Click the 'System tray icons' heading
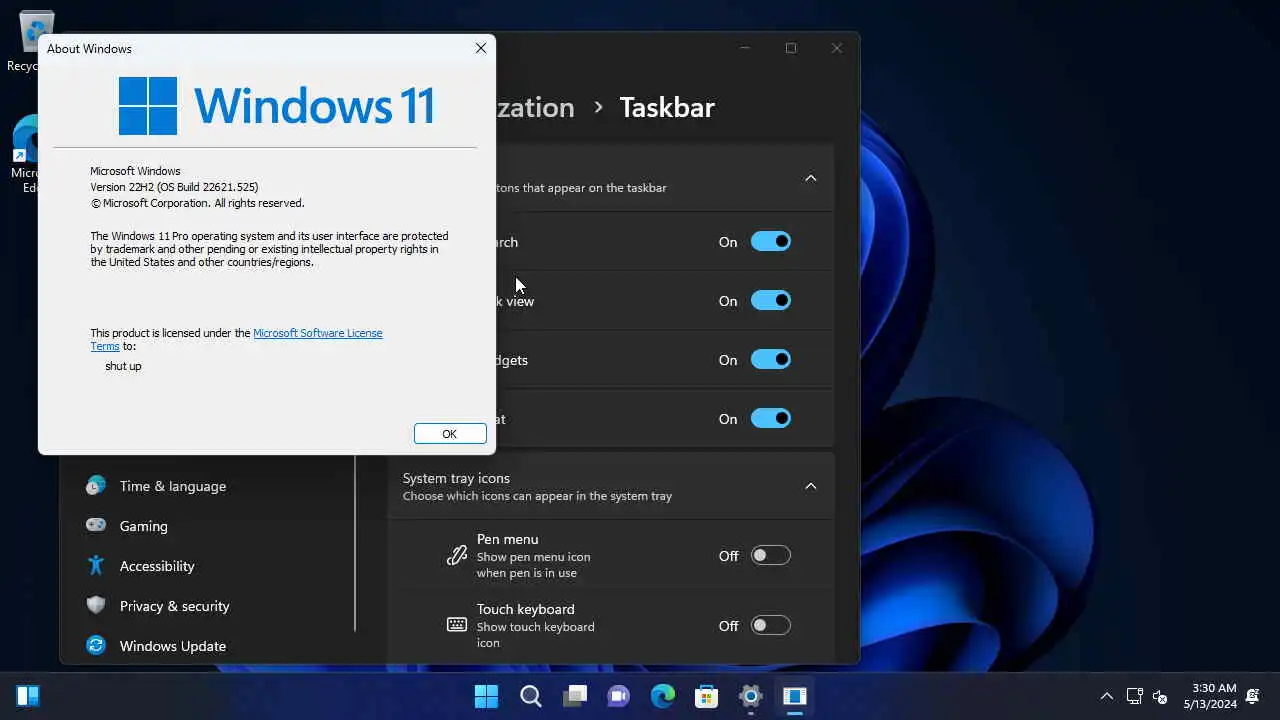 [456, 478]
